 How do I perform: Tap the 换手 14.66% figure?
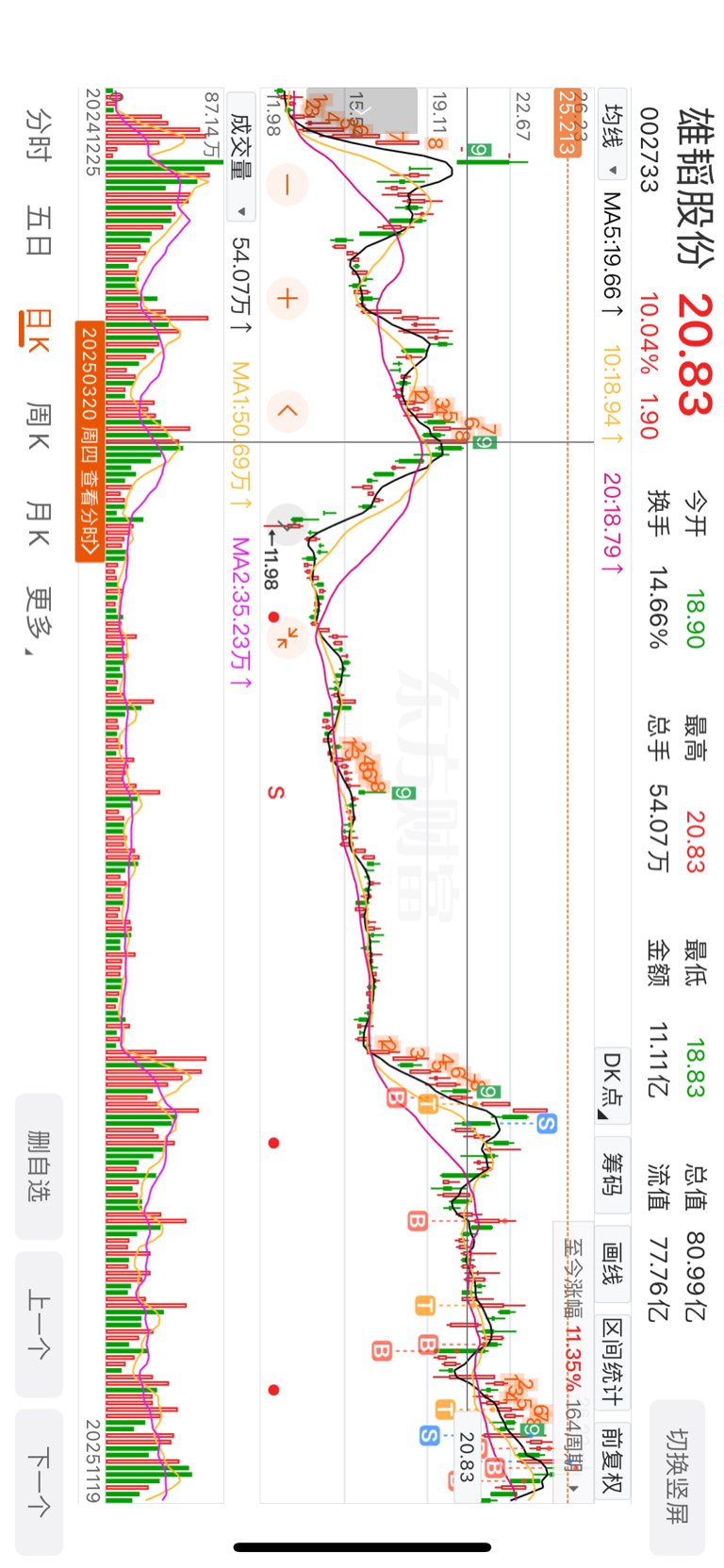click(x=658, y=608)
